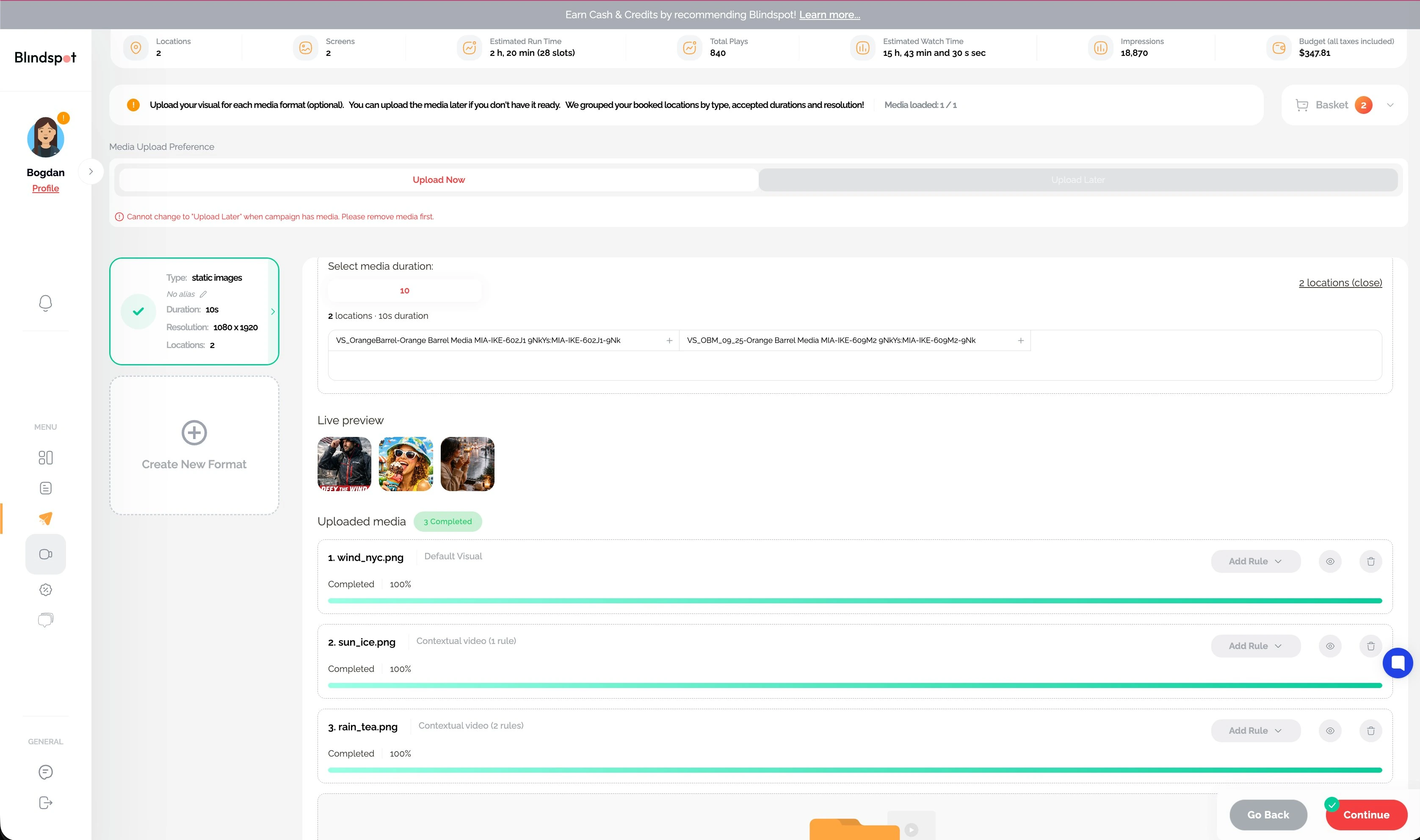The width and height of the screenshot is (1420, 840).
Task: Open Add Rule dropdown for sun_ice.png
Action: coord(1255,646)
